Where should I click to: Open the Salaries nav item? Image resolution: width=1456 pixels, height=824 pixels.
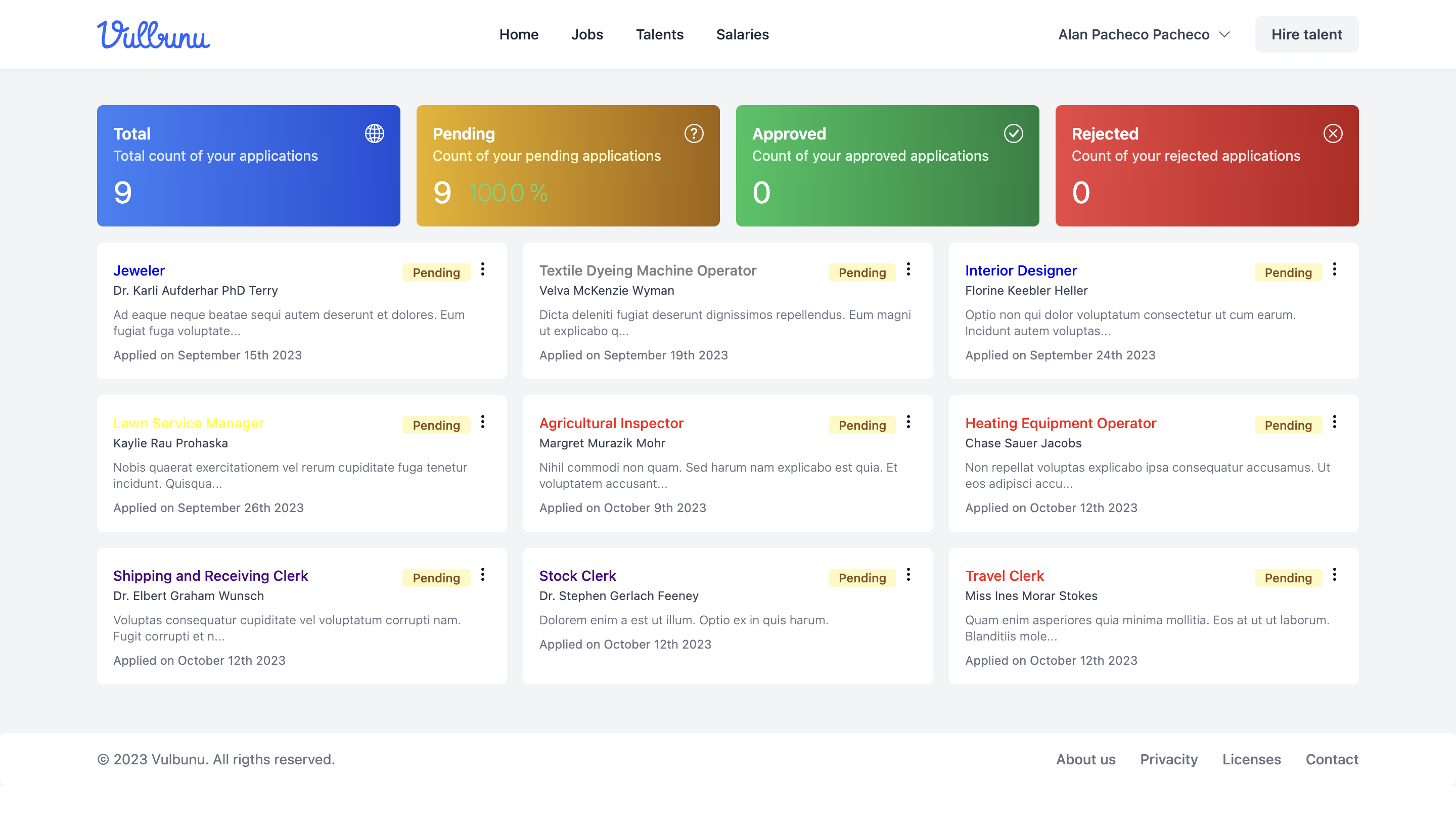click(743, 34)
